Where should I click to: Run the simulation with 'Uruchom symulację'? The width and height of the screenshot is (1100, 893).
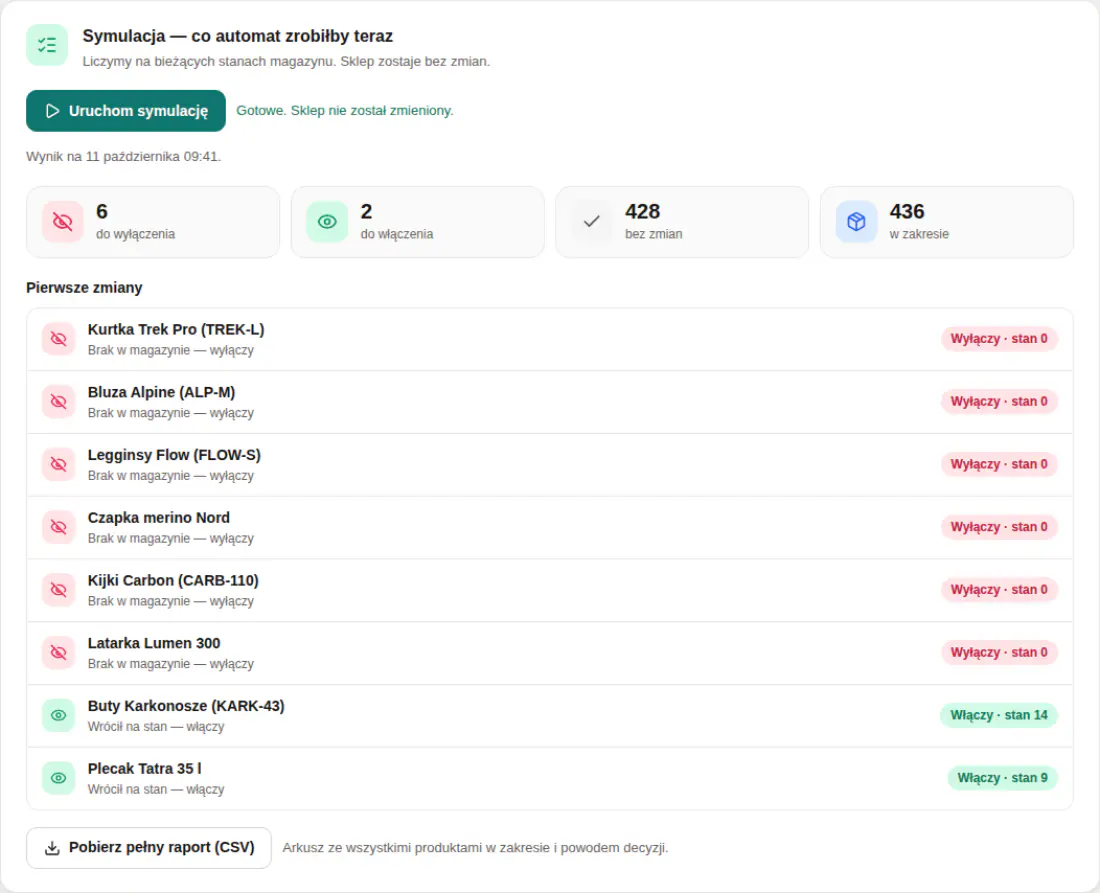pyautogui.click(x=126, y=111)
